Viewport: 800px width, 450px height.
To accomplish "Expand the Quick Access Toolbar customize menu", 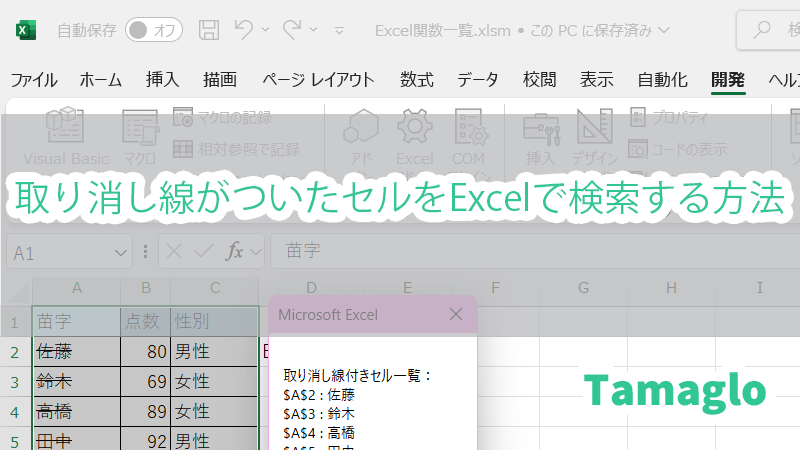I will [339, 31].
